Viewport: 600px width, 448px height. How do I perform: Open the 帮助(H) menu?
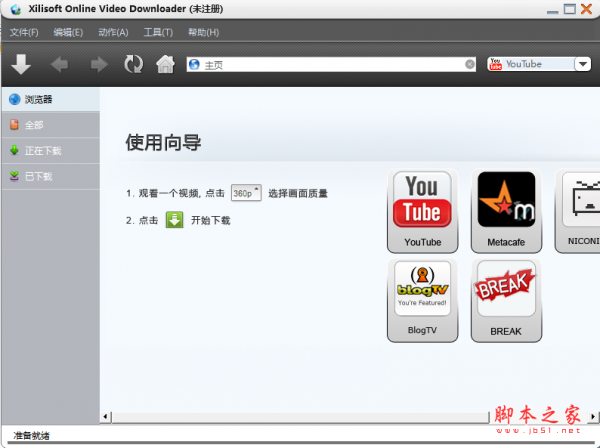pos(204,33)
